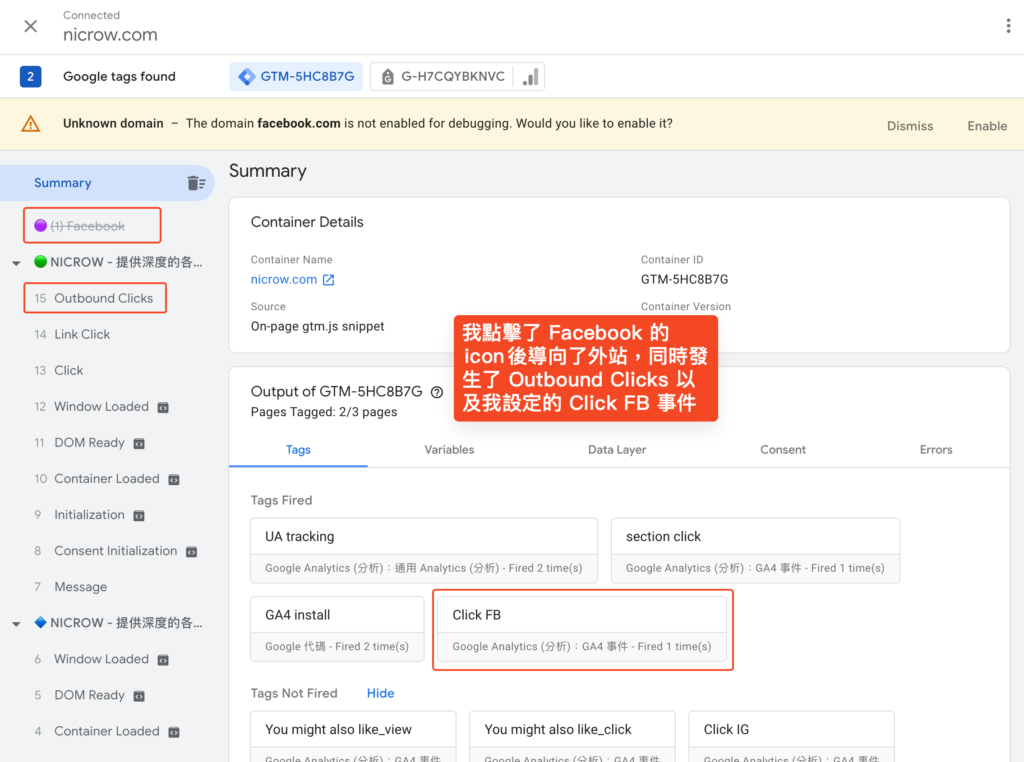Select event 5 DOM Ready
Viewport: 1024px width, 762px height.
pyautogui.click(x=79, y=695)
